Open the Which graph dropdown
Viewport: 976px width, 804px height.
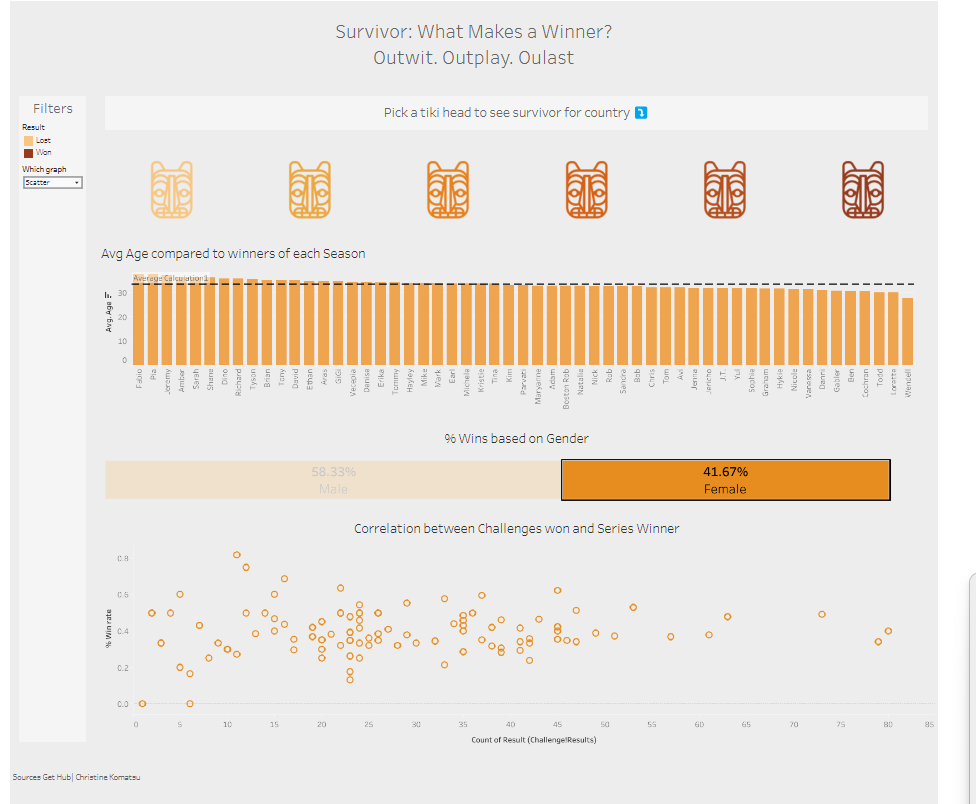(52, 183)
